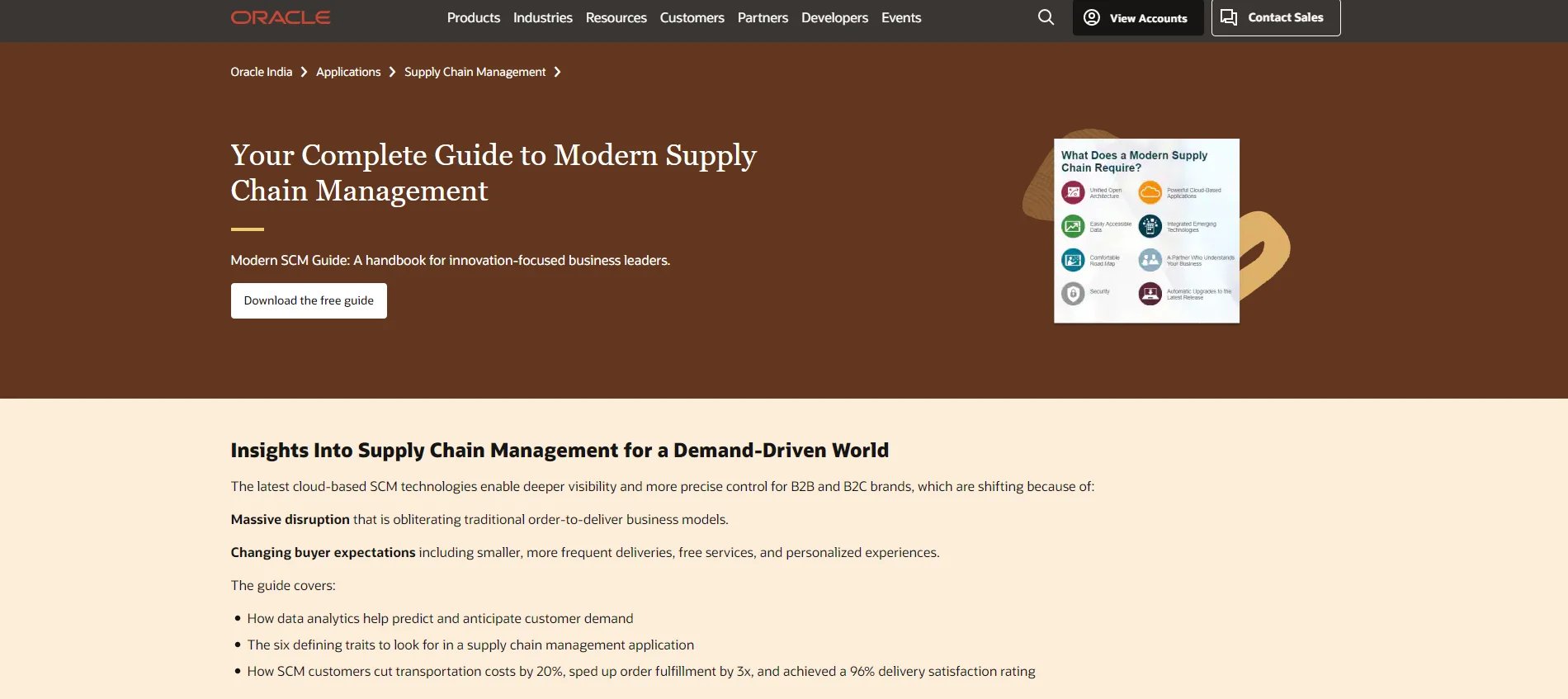Open the Partners menu
The image size is (1568, 699).
(x=763, y=17)
